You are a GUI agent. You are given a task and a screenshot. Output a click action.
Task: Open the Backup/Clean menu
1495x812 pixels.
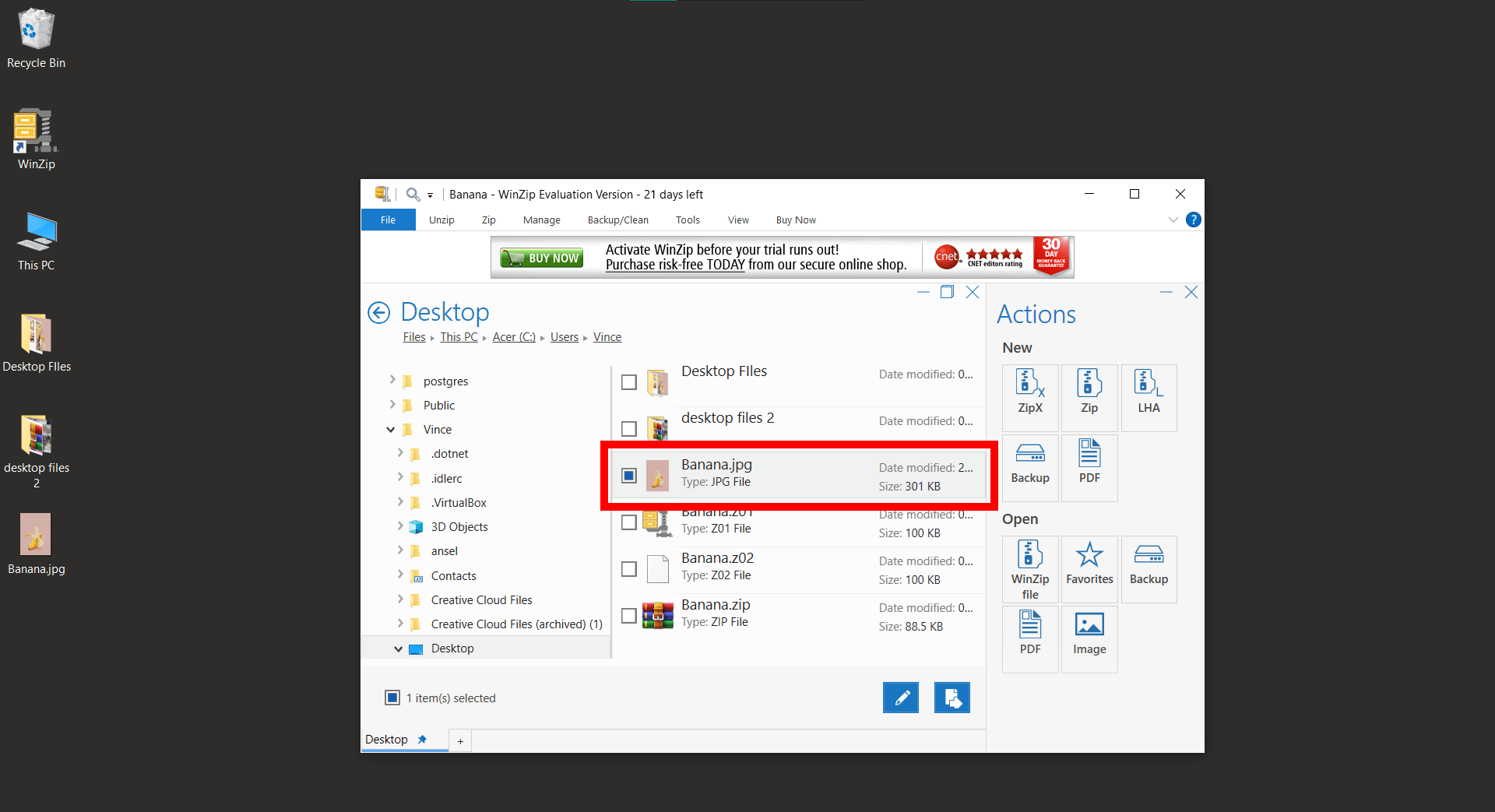tap(617, 220)
